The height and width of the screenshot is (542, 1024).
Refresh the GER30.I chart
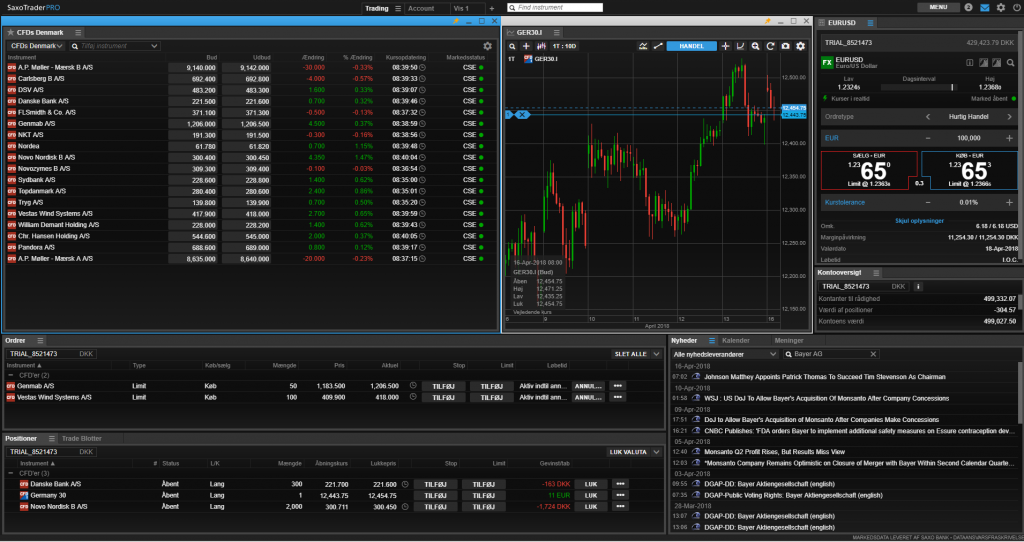[x=771, y=46]
